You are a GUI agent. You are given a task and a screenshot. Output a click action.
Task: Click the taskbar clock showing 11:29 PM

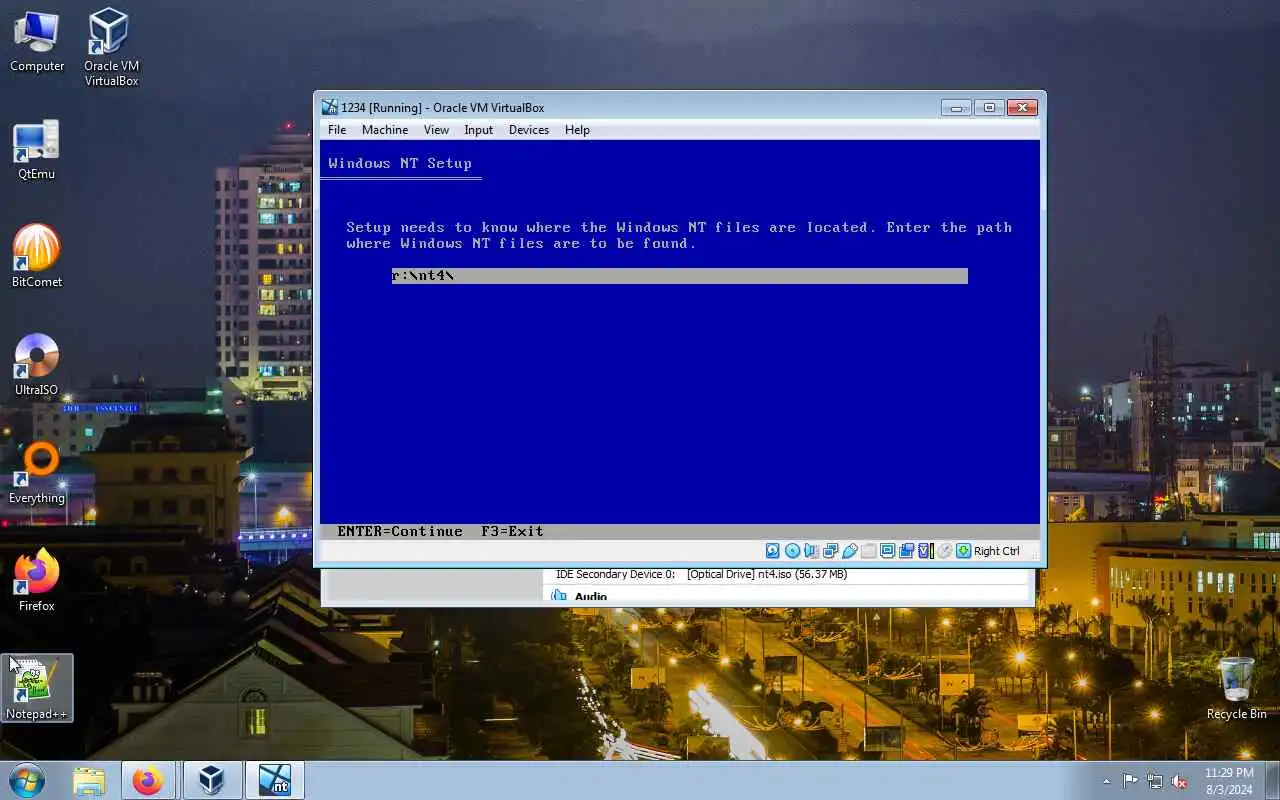(1229, 781)
